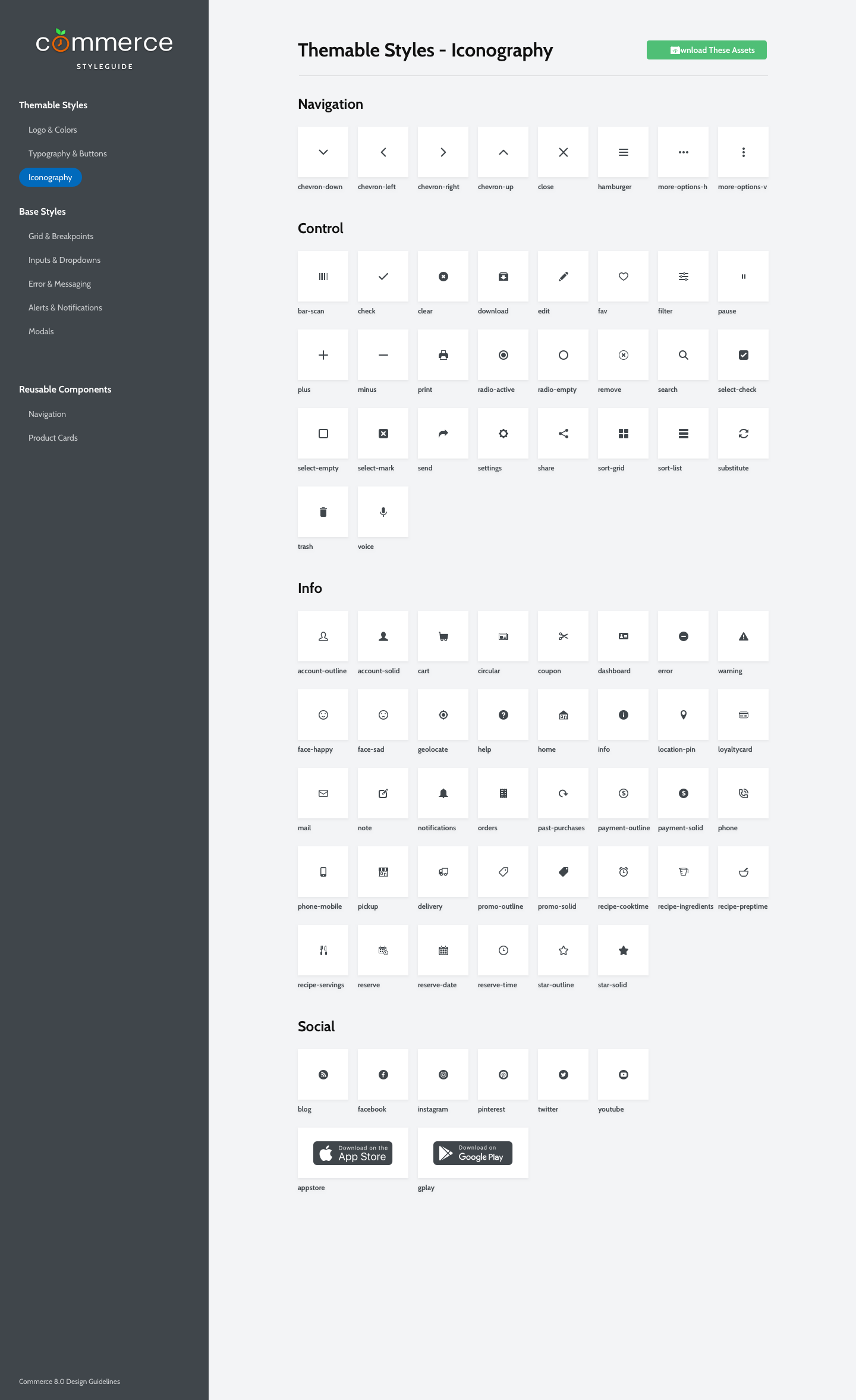
Task: Open Product Cards page
Action: (x=53, y=438)
